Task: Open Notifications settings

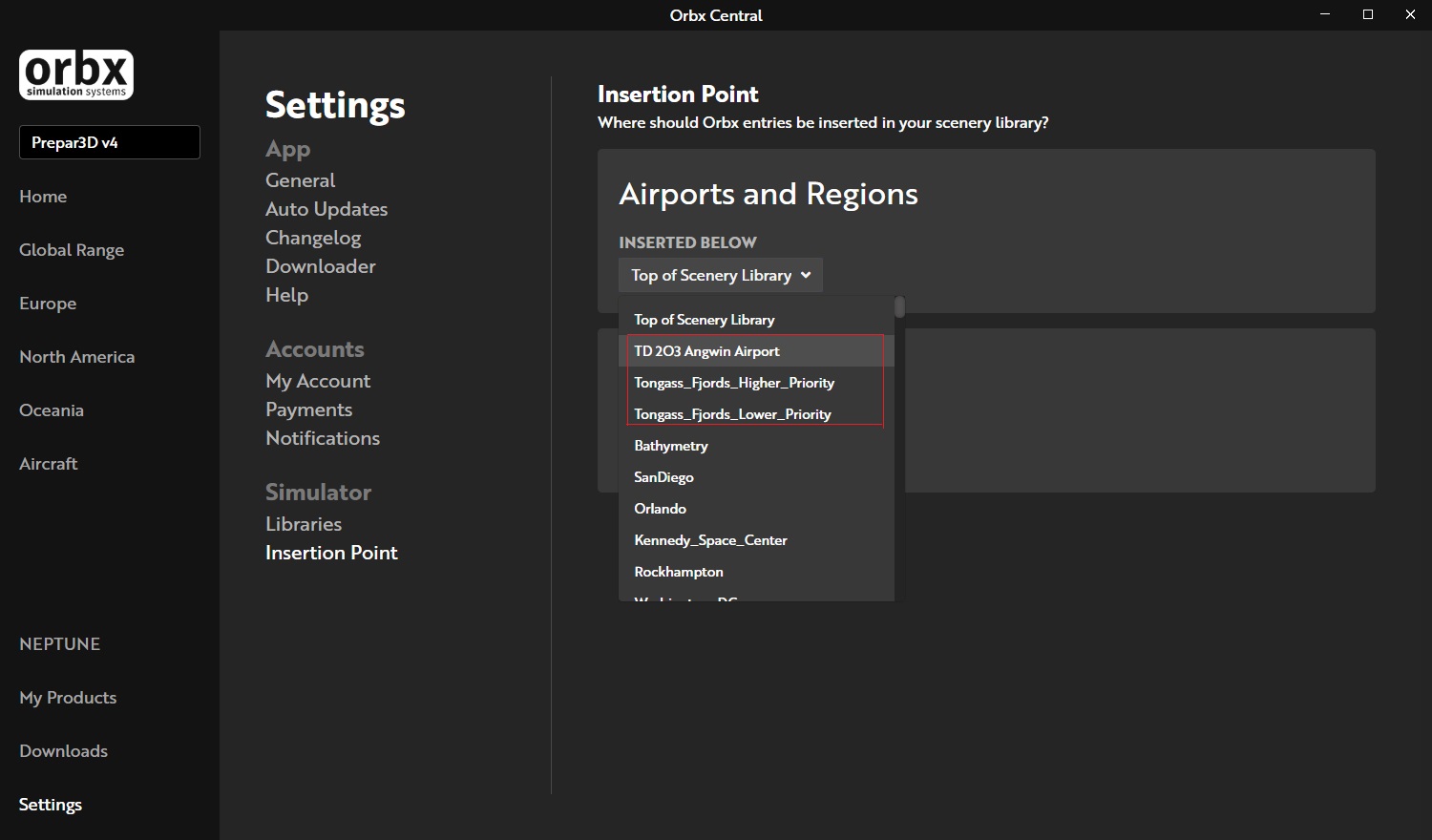Action: 323,437
